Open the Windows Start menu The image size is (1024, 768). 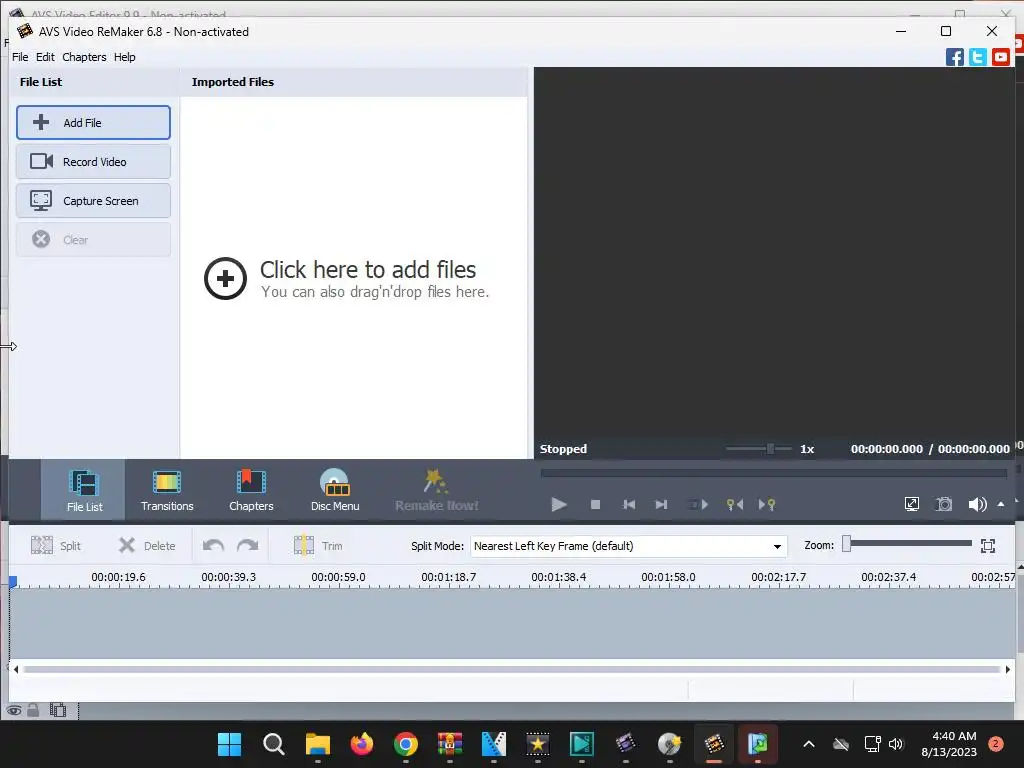pos(229,744)
